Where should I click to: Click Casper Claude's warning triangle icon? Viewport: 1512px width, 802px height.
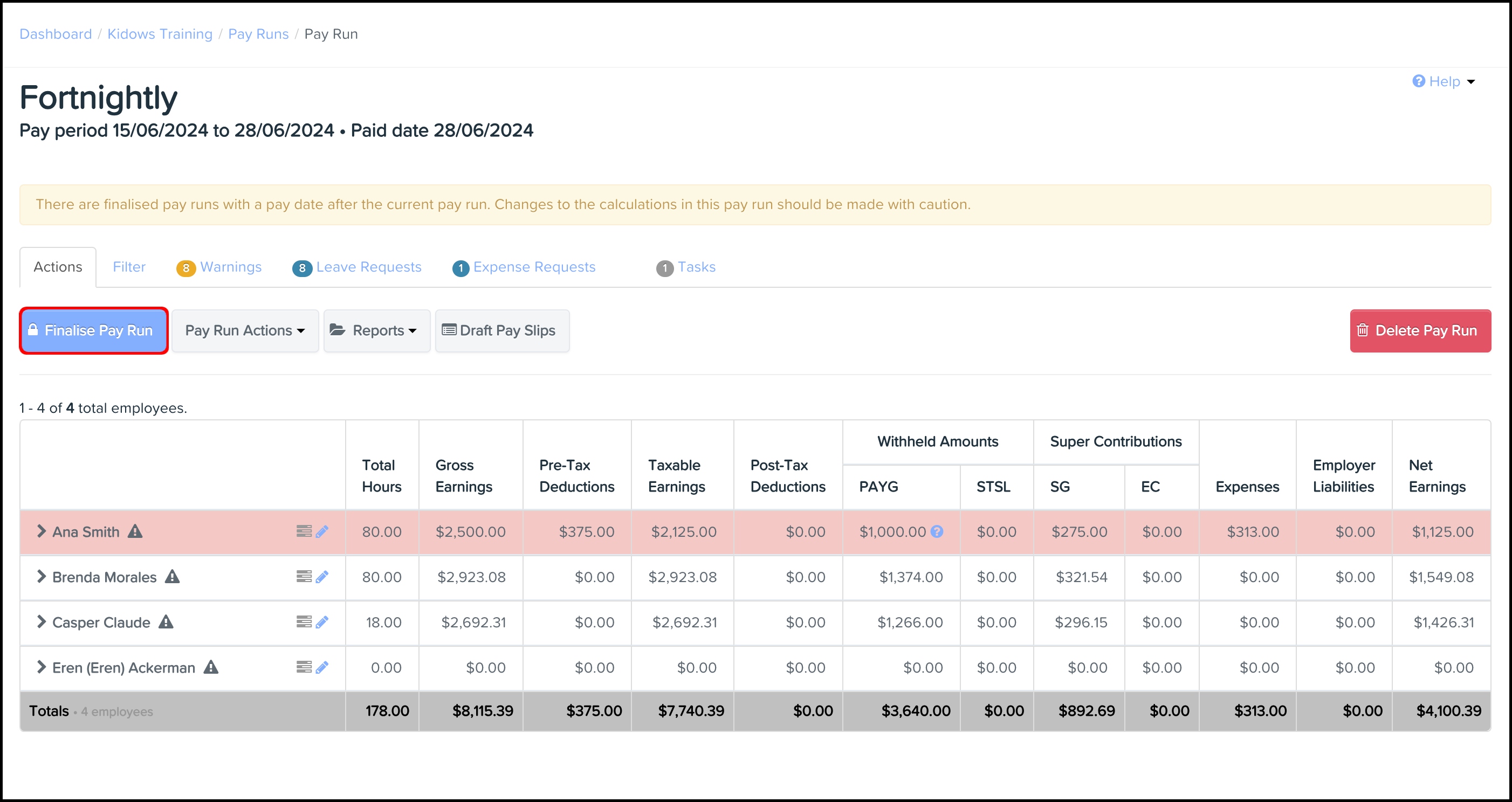166,622
